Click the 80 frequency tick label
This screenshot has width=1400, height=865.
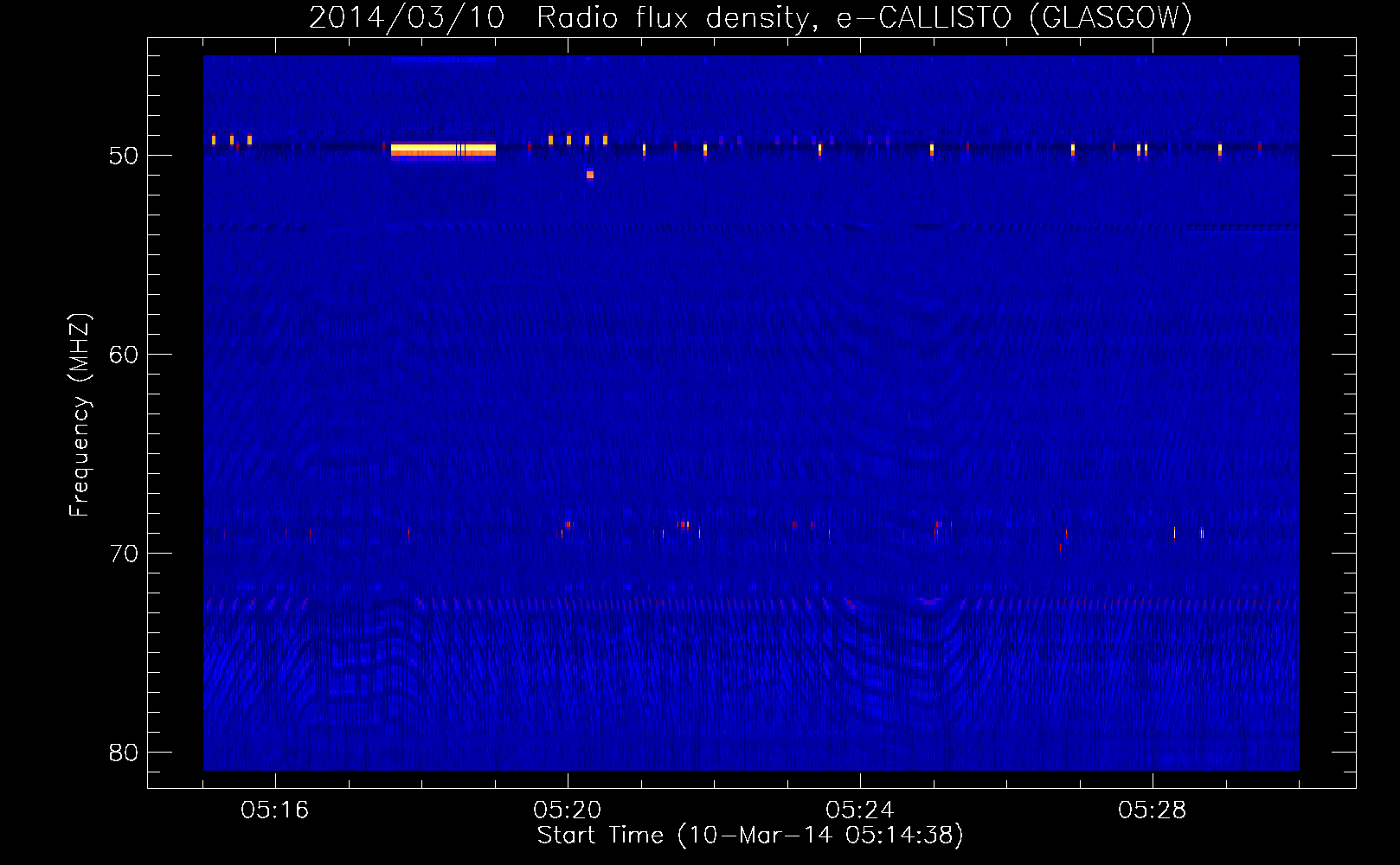[124, 753]
